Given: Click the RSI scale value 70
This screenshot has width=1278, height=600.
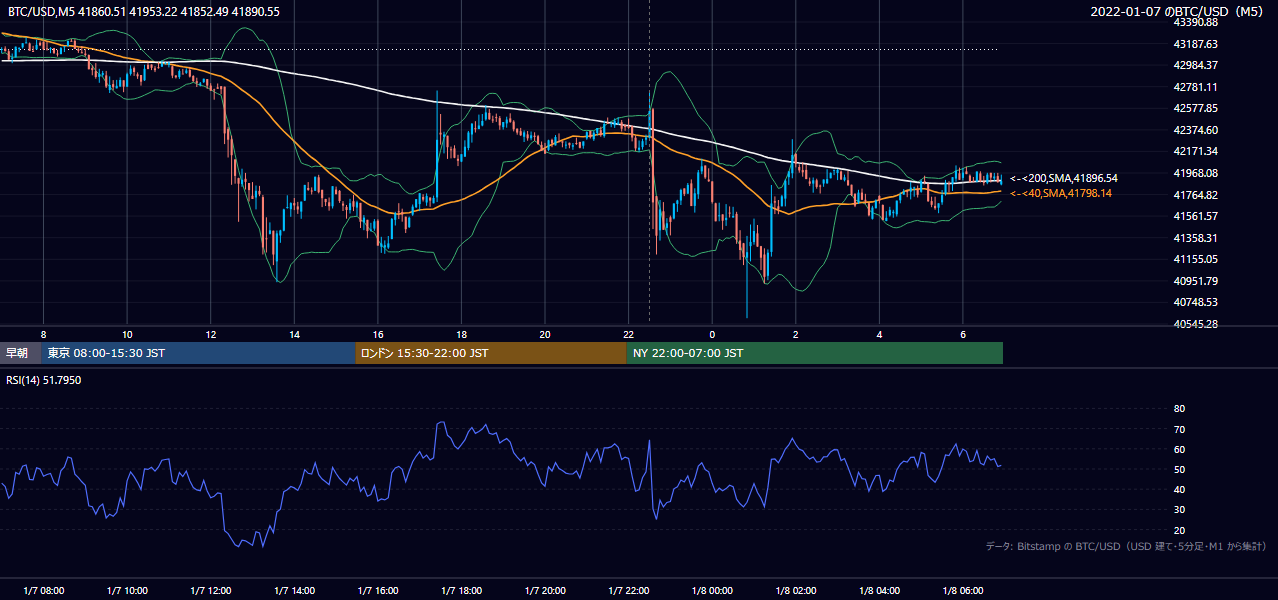Looking at the screenshot, I should [1179, 429].
